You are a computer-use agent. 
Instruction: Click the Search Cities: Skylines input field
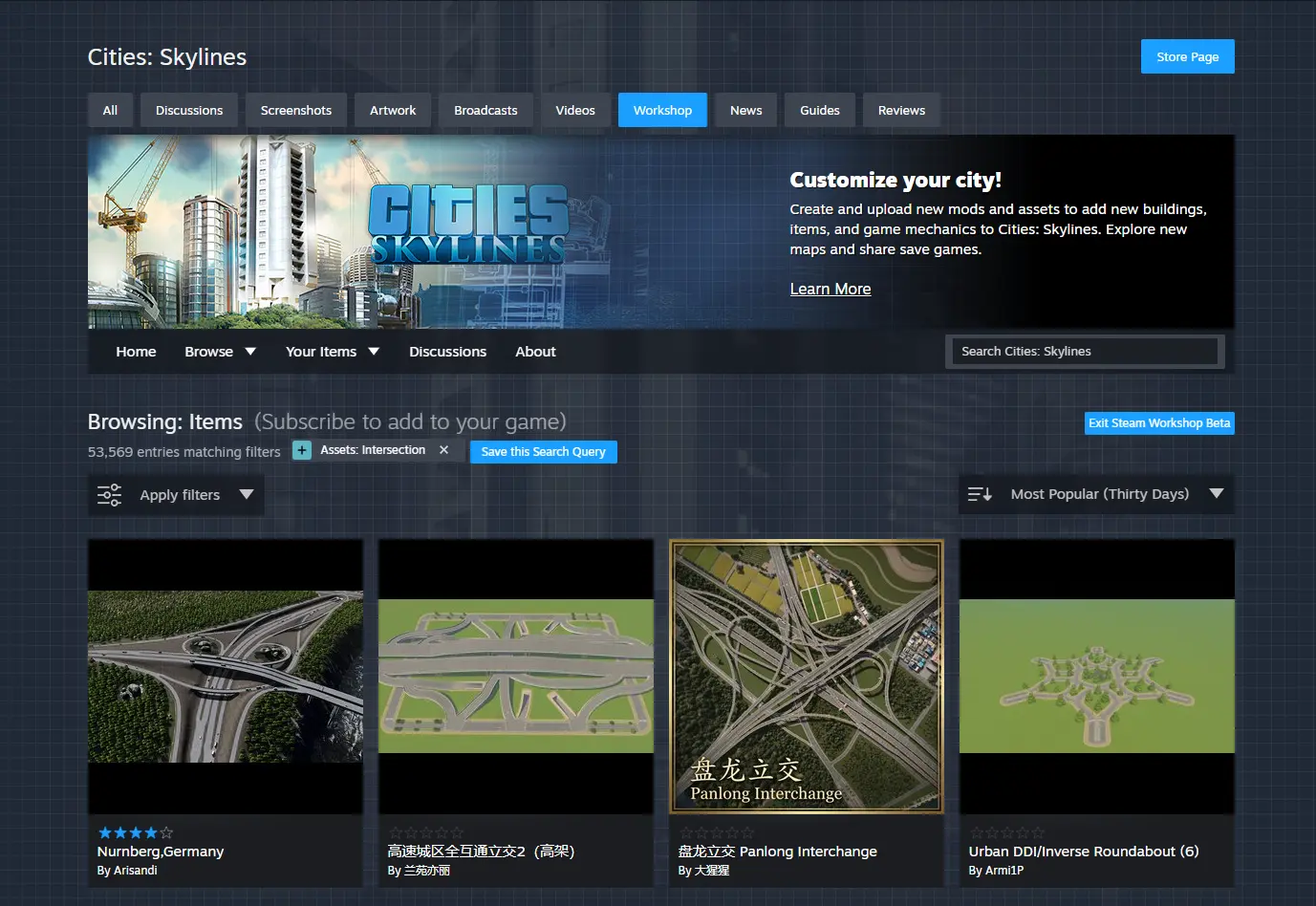(1084, 351)
